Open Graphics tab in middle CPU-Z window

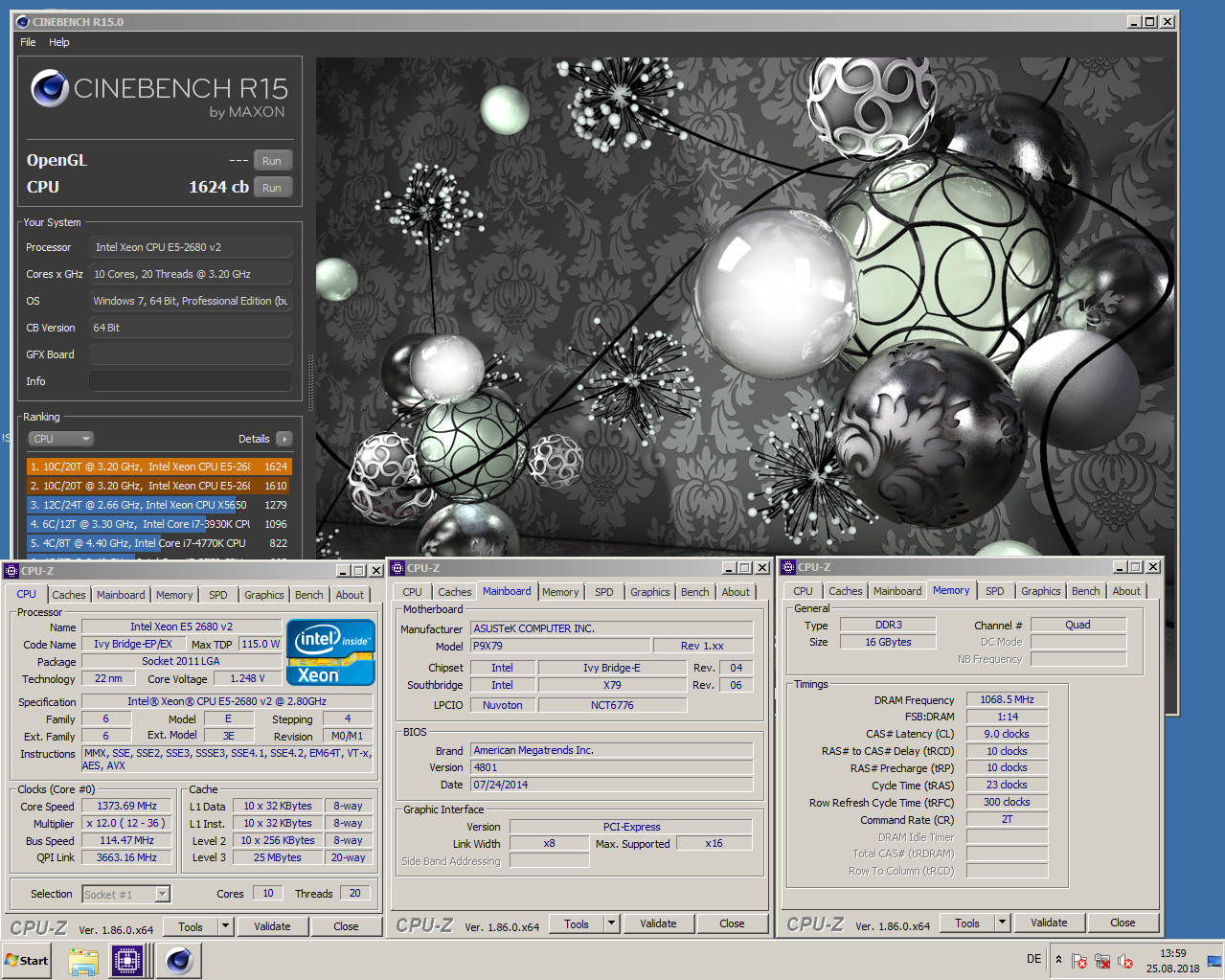point(650,592)
